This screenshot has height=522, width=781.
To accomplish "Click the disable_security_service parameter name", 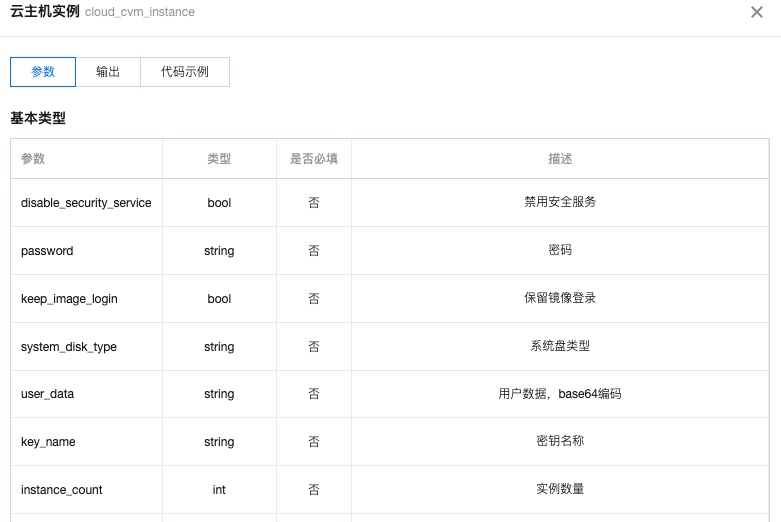I will click(86, 203).
